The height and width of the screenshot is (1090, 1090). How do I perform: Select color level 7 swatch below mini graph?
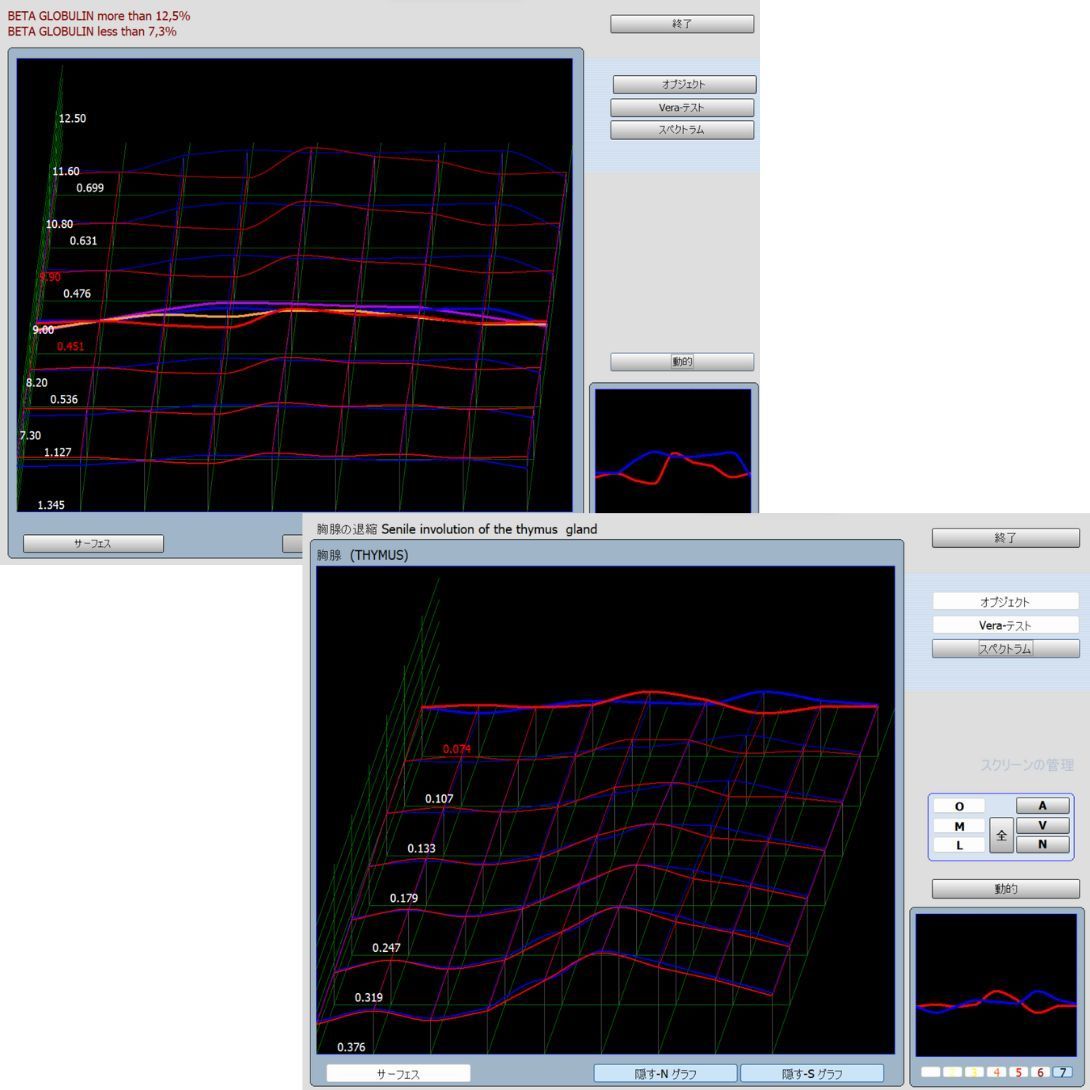tap(1062, 1072)
